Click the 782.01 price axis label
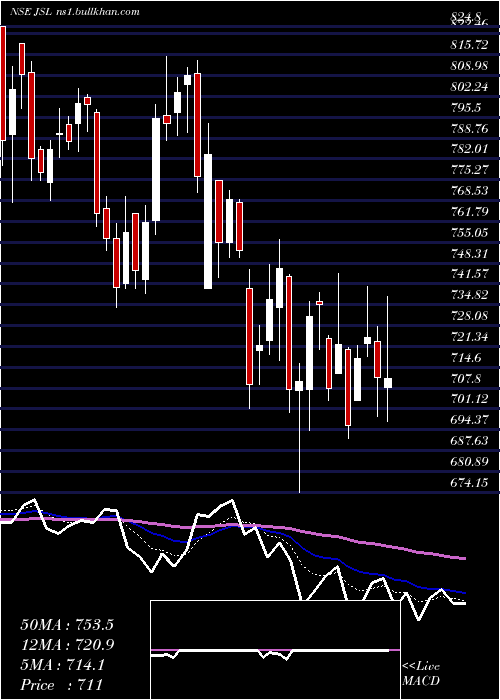 click(469, 149)
